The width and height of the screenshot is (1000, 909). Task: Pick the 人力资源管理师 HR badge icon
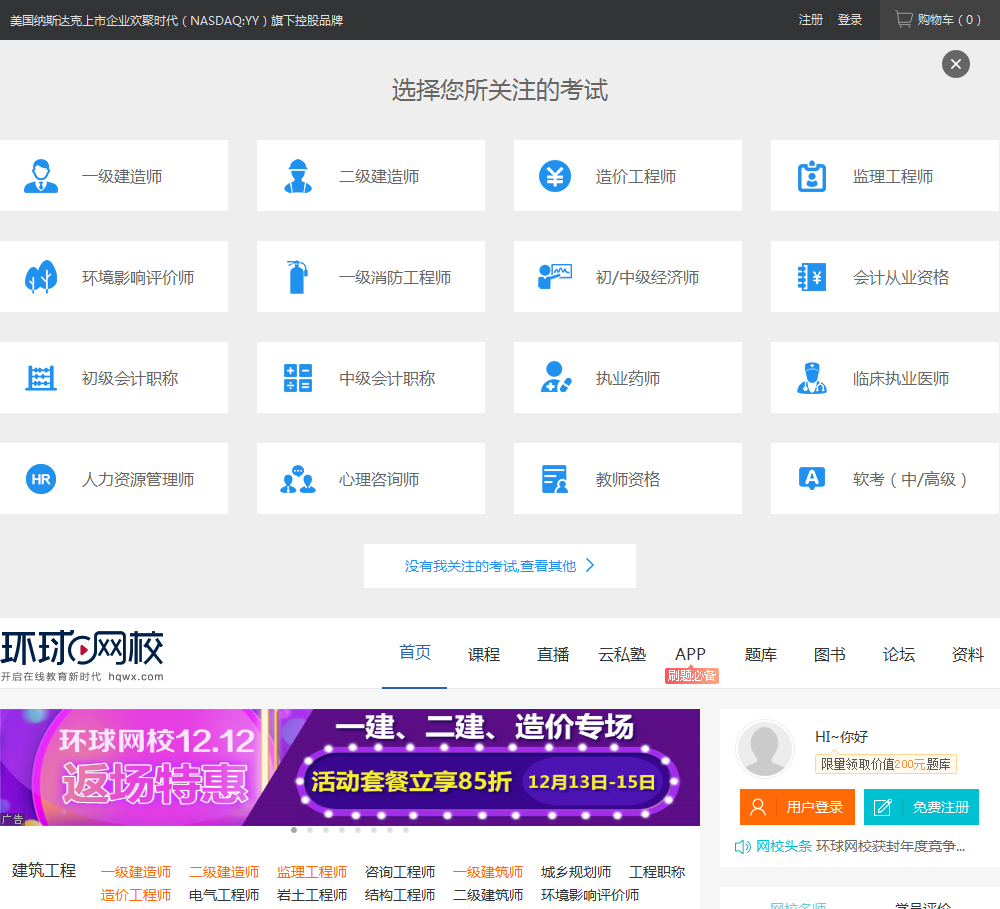[x=40, y=479]
